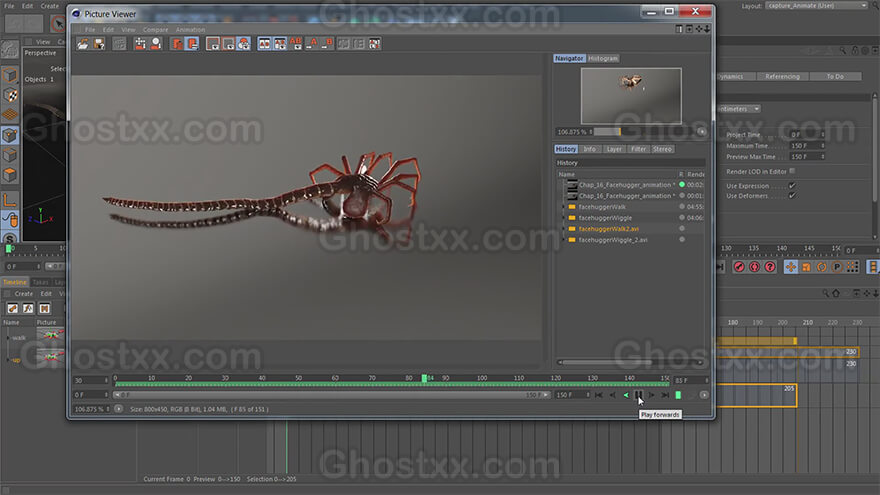
Task: Go to first frame in Picture Viewer
Action: click(599, 395)
